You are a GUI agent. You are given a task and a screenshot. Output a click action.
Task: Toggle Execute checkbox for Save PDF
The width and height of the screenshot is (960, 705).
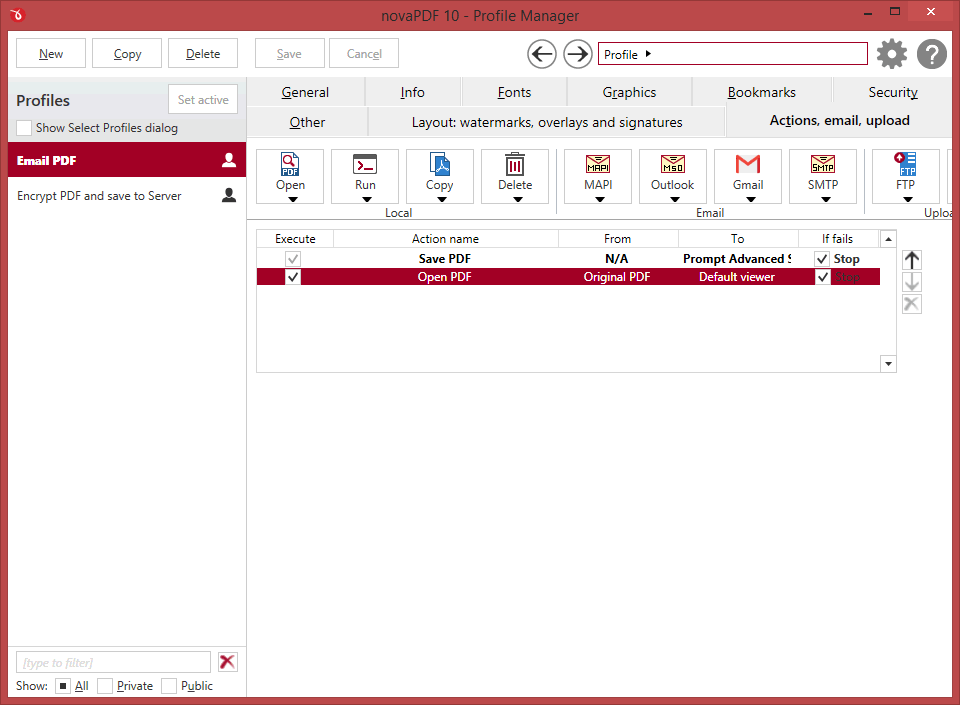[x=293, y=259]
